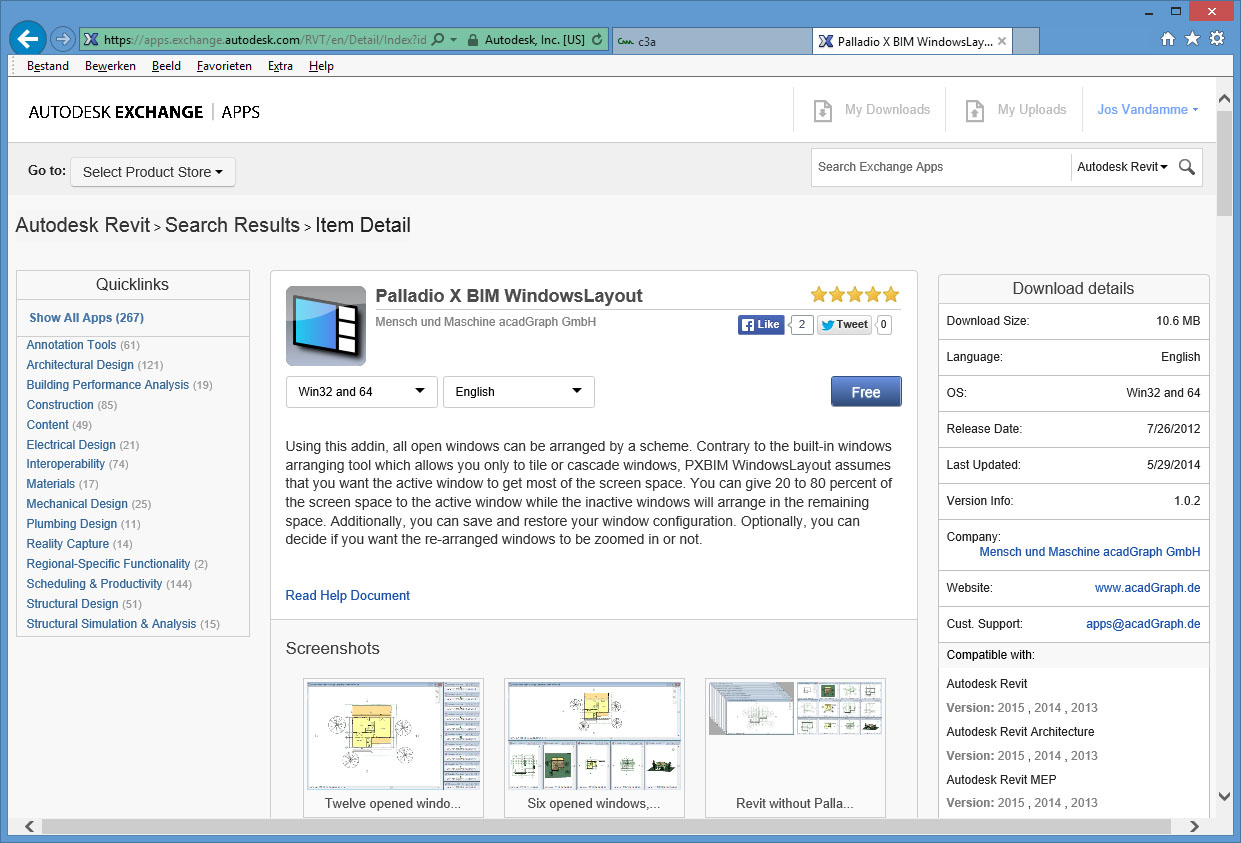Open the Favorieten menu
This screenshot has height=843, width=1241.
click(224, 66)
